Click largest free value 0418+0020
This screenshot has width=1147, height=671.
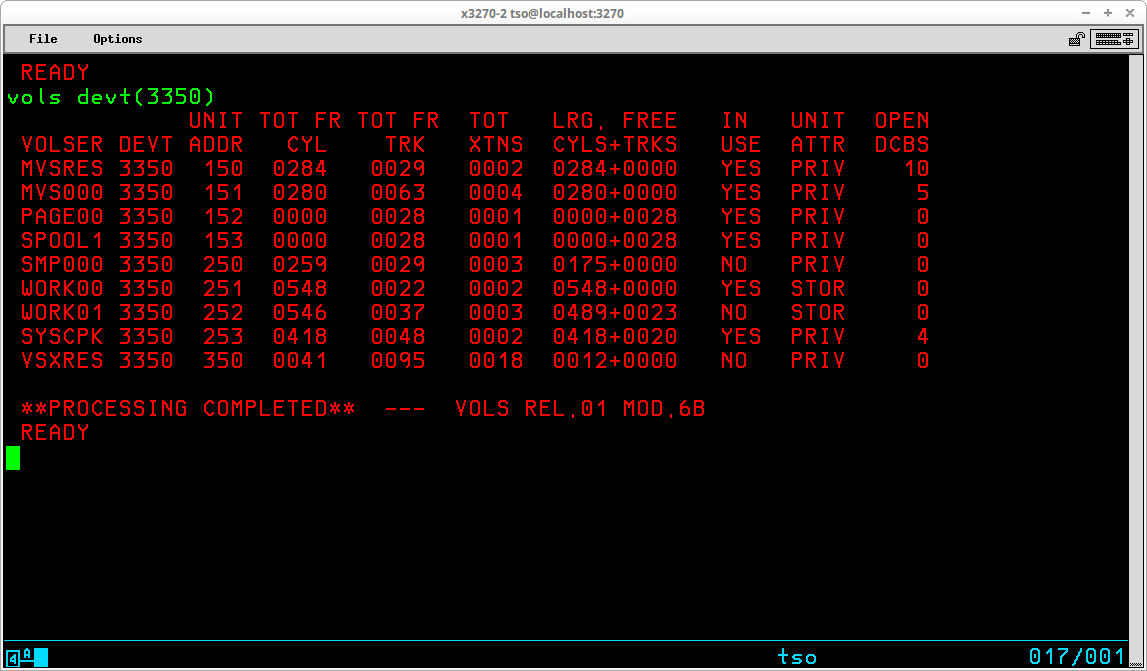615,337
